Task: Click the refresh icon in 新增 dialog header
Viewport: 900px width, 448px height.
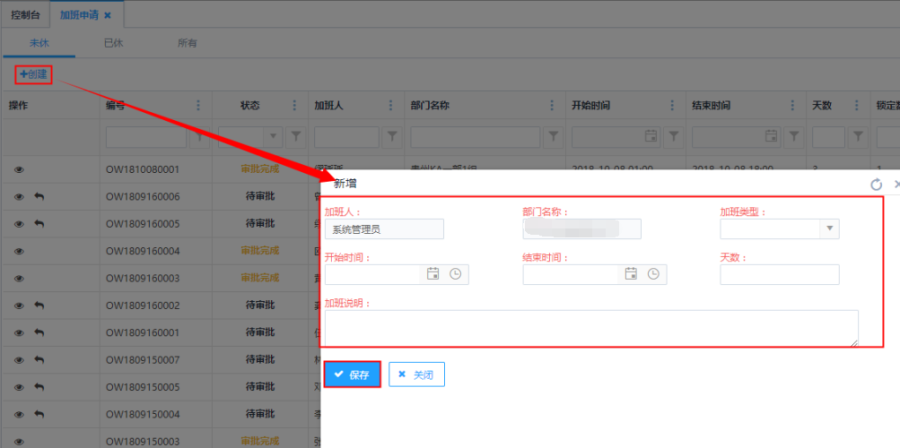Action: 876,185
